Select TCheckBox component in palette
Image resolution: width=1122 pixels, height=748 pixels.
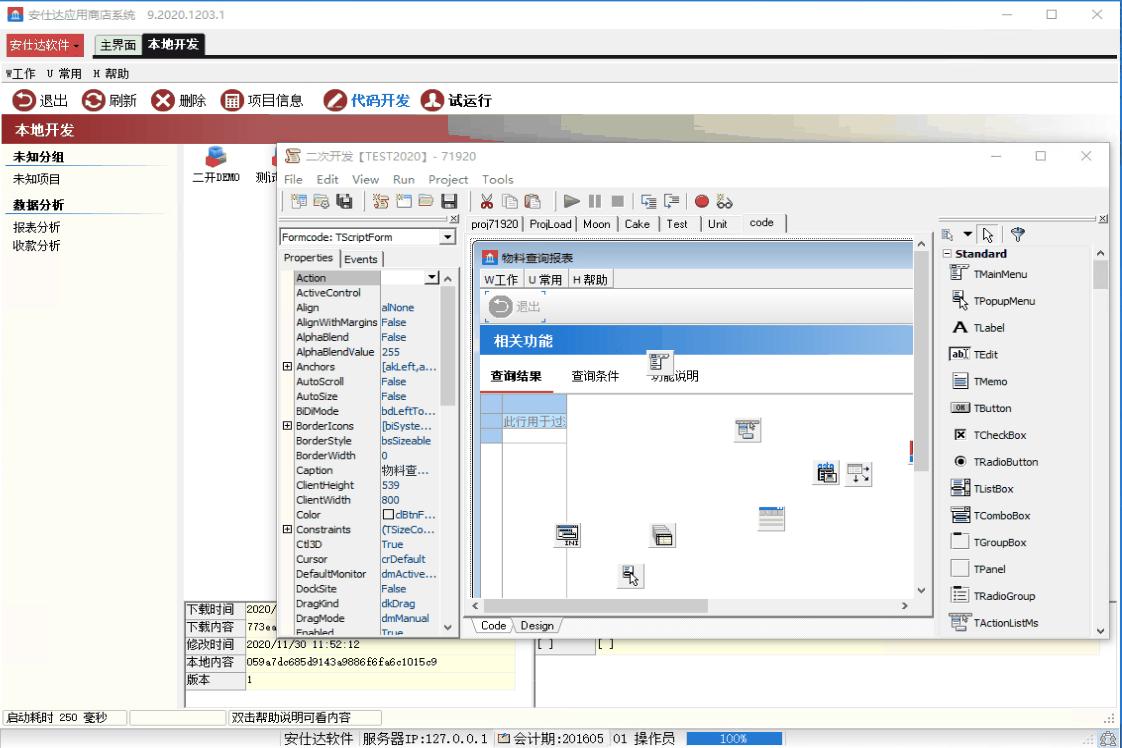tap(988, 434)
